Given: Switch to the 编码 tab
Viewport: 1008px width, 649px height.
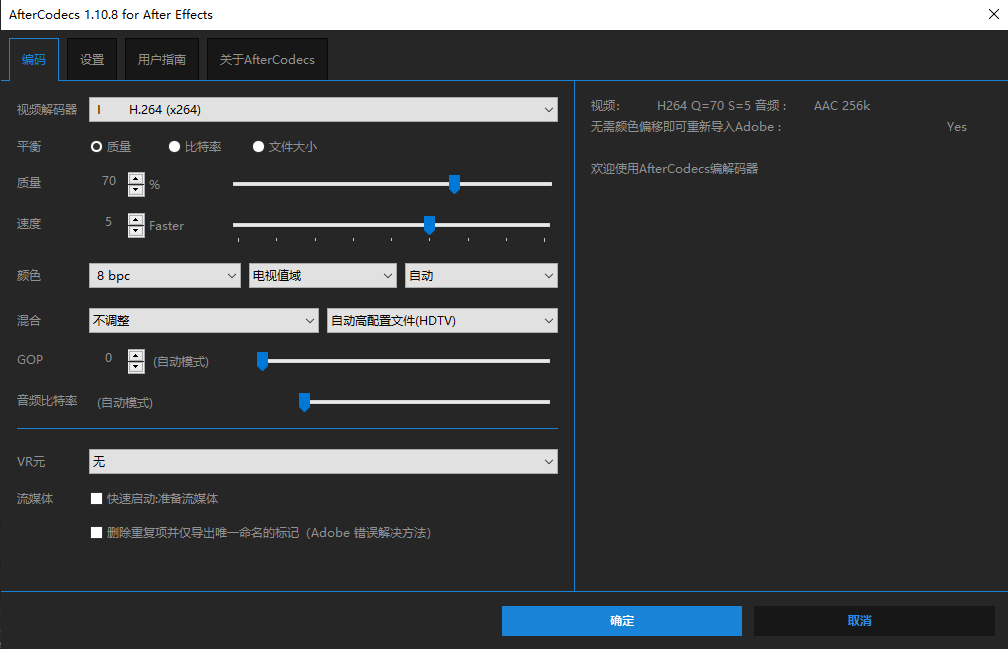Looking at the screenshot, I should [x=33, y=60].
